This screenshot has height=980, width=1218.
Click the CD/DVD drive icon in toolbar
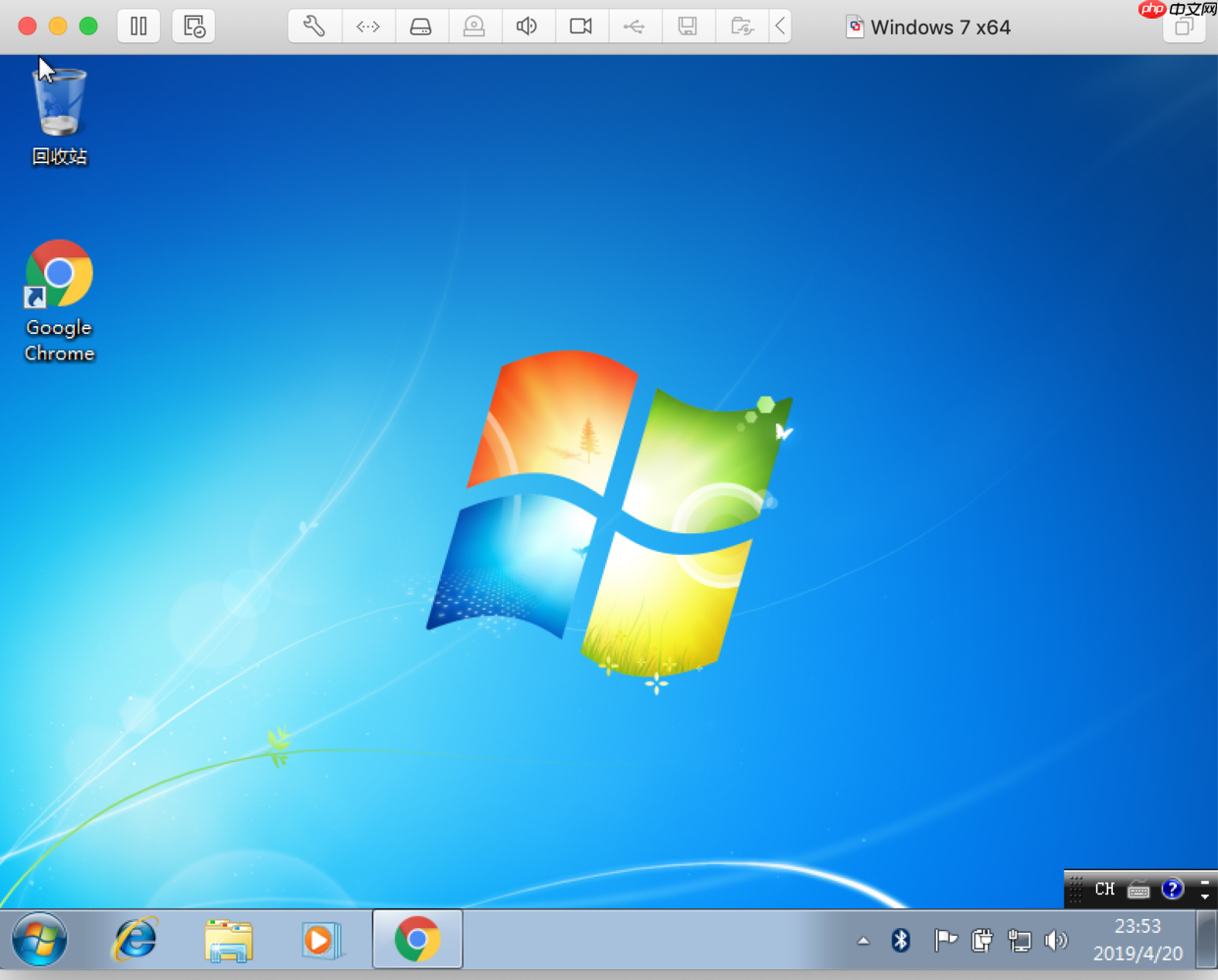pyautogui.click(x=474, y=27)
